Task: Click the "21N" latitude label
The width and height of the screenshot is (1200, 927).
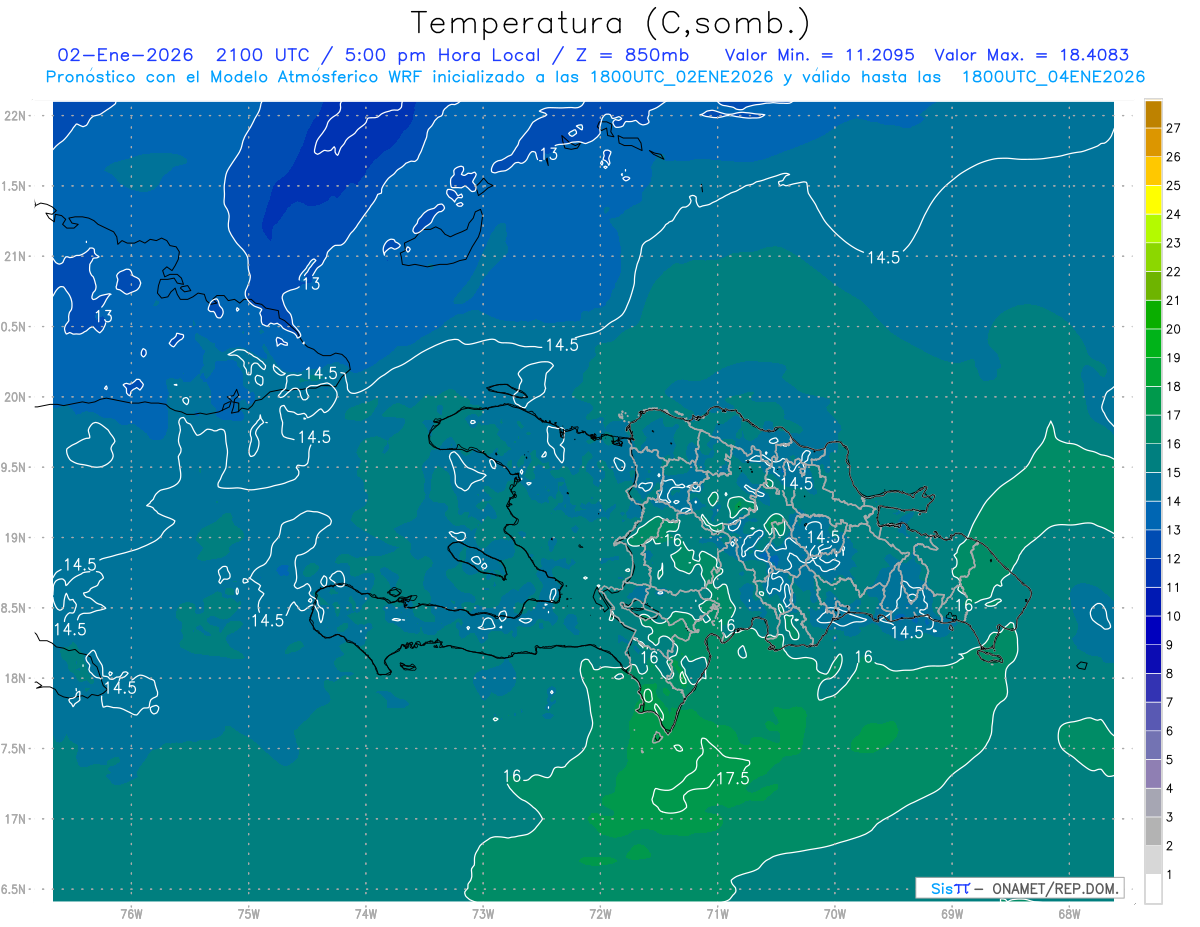Action: click(16, 256)
